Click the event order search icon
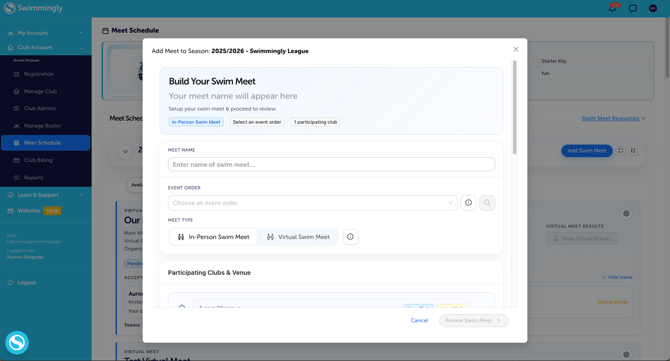Viewport: 670px width, 361px height. (x=487, y=203)
